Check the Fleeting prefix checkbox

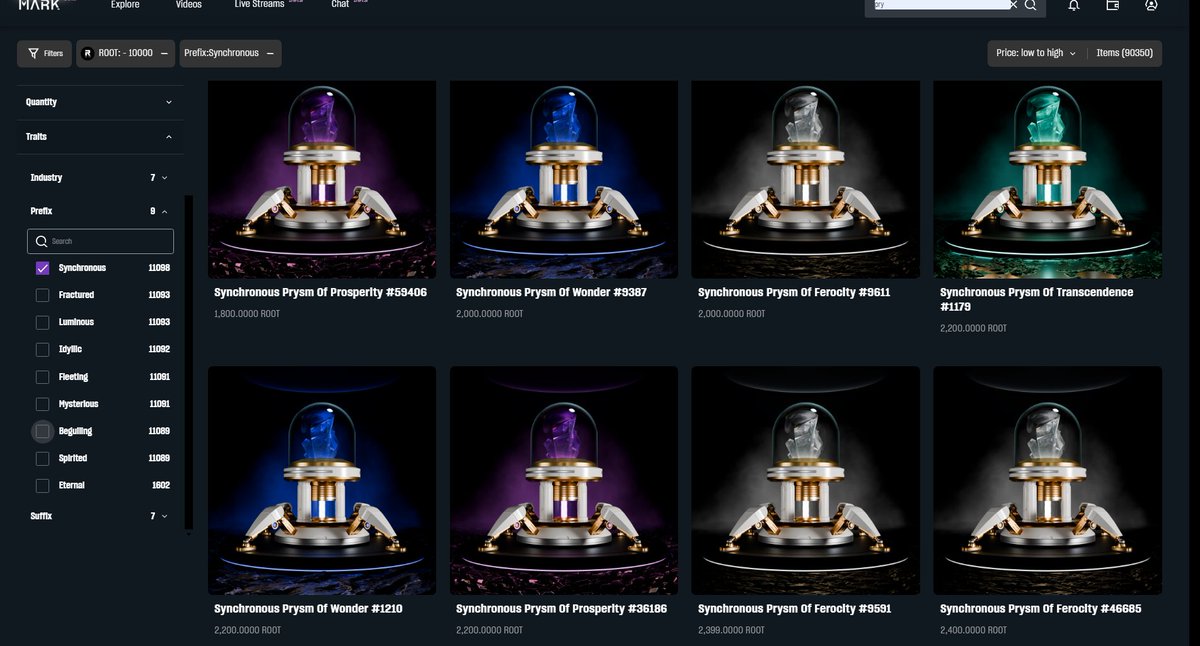(42, 377)
